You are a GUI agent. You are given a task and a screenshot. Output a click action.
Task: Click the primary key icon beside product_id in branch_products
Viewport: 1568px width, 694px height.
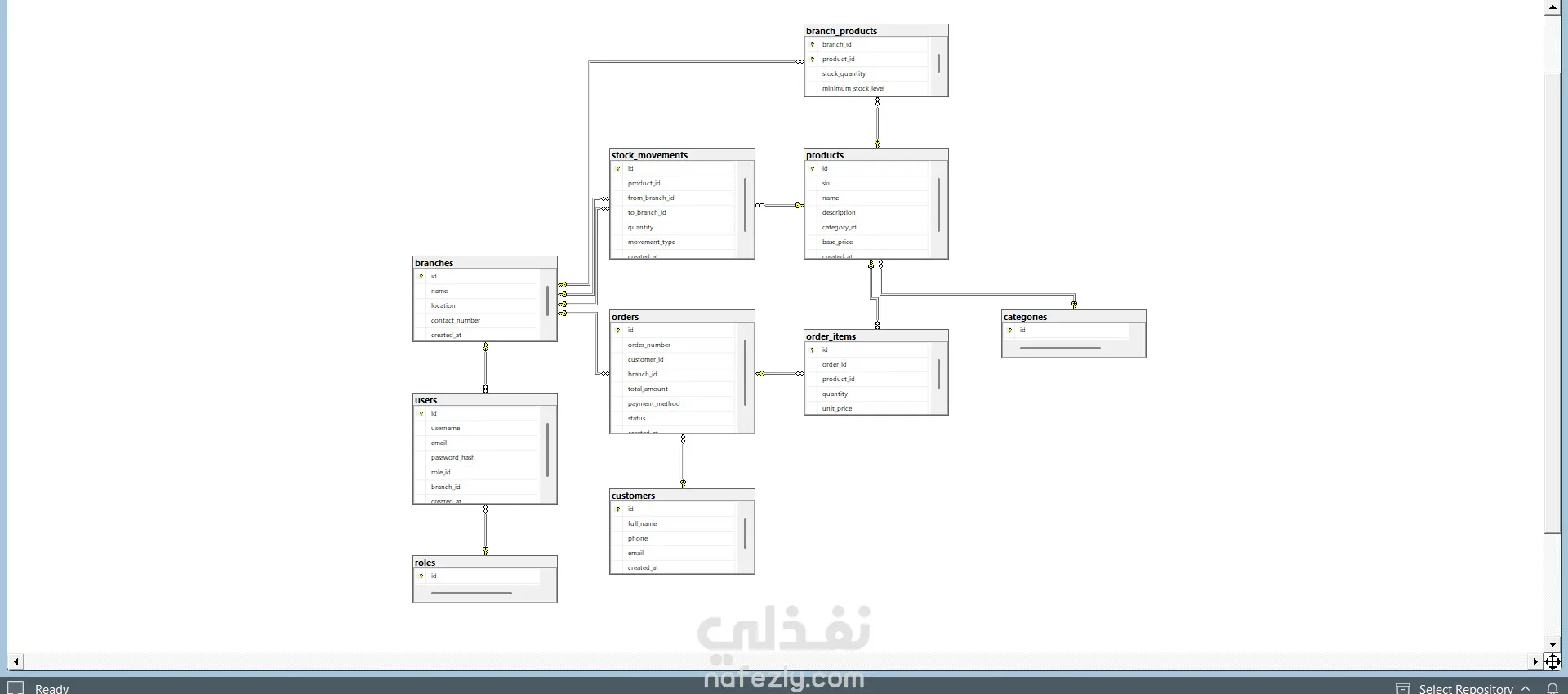click(813, 60)
